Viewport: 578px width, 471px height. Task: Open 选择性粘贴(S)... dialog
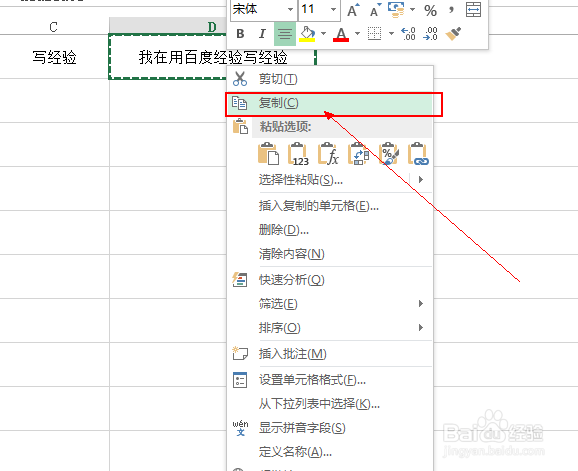tap(301, 180)
